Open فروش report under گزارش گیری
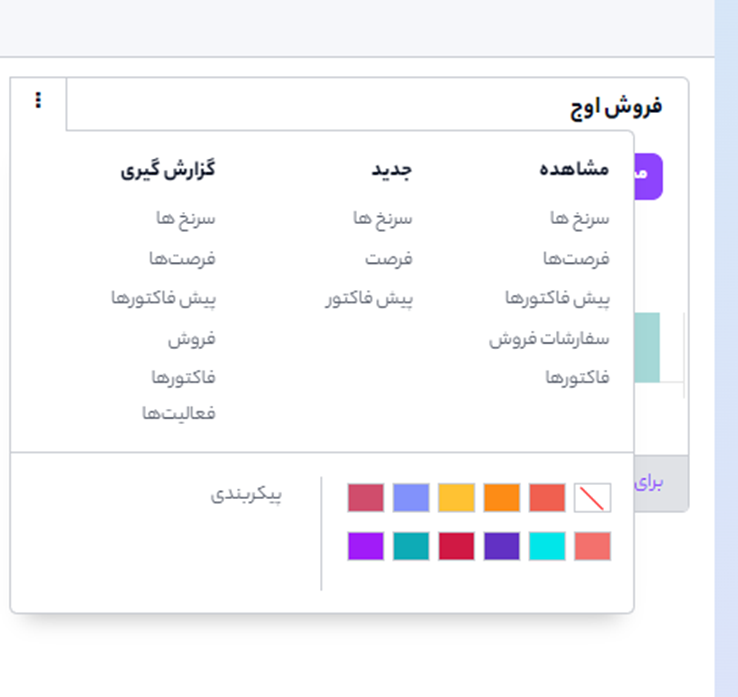 (191, 339)
